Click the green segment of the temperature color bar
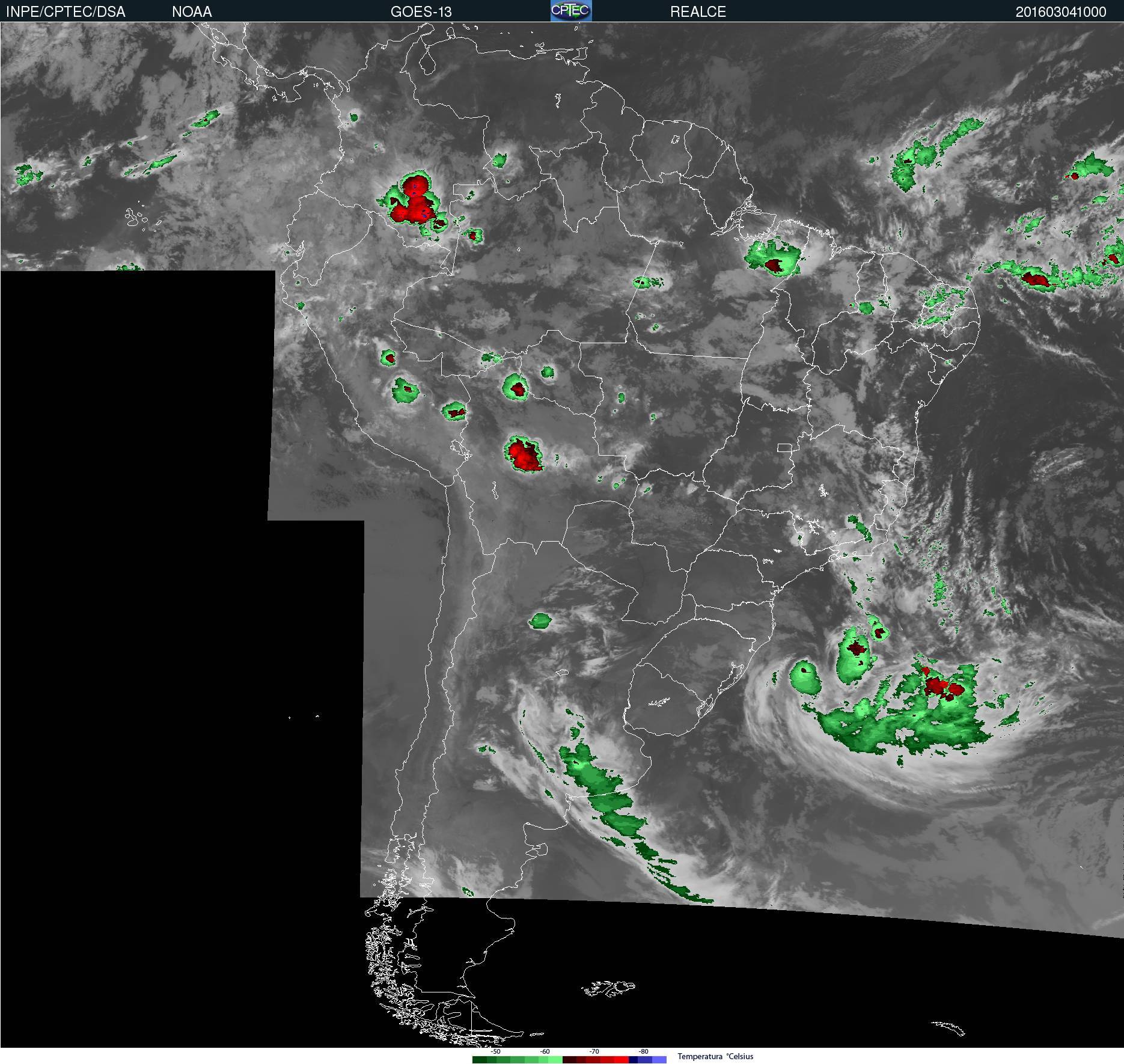Viewport: 1124px width, 1064px height. [518, 1060]
